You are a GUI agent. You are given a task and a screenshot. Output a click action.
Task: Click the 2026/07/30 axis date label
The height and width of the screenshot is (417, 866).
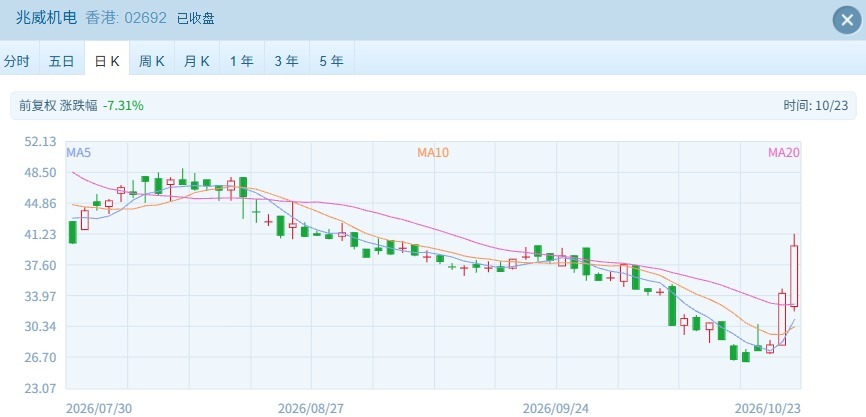pyautogui.click(x=99, y=409)
